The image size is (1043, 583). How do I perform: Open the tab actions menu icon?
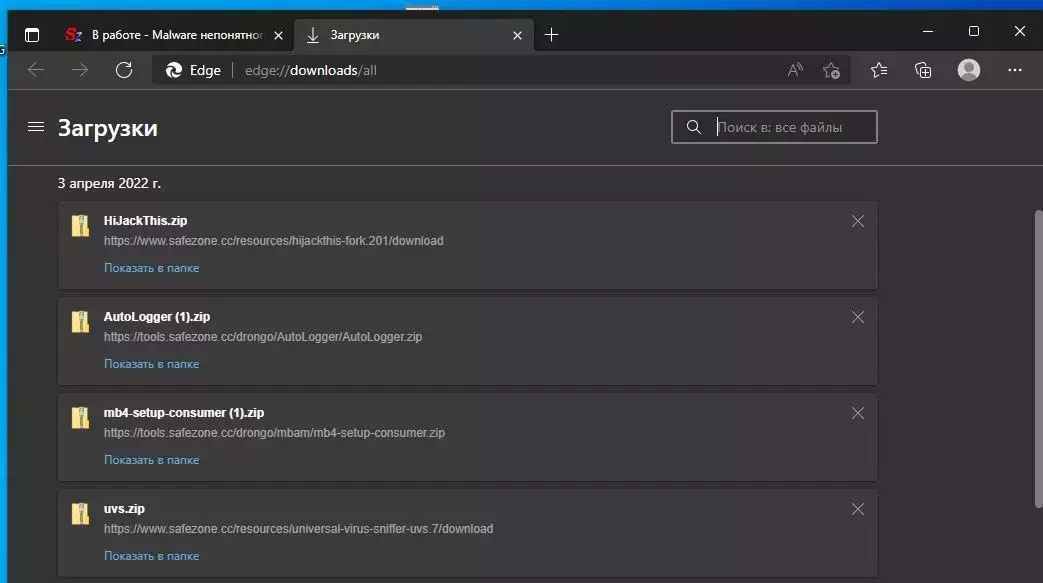coord(32,35)
